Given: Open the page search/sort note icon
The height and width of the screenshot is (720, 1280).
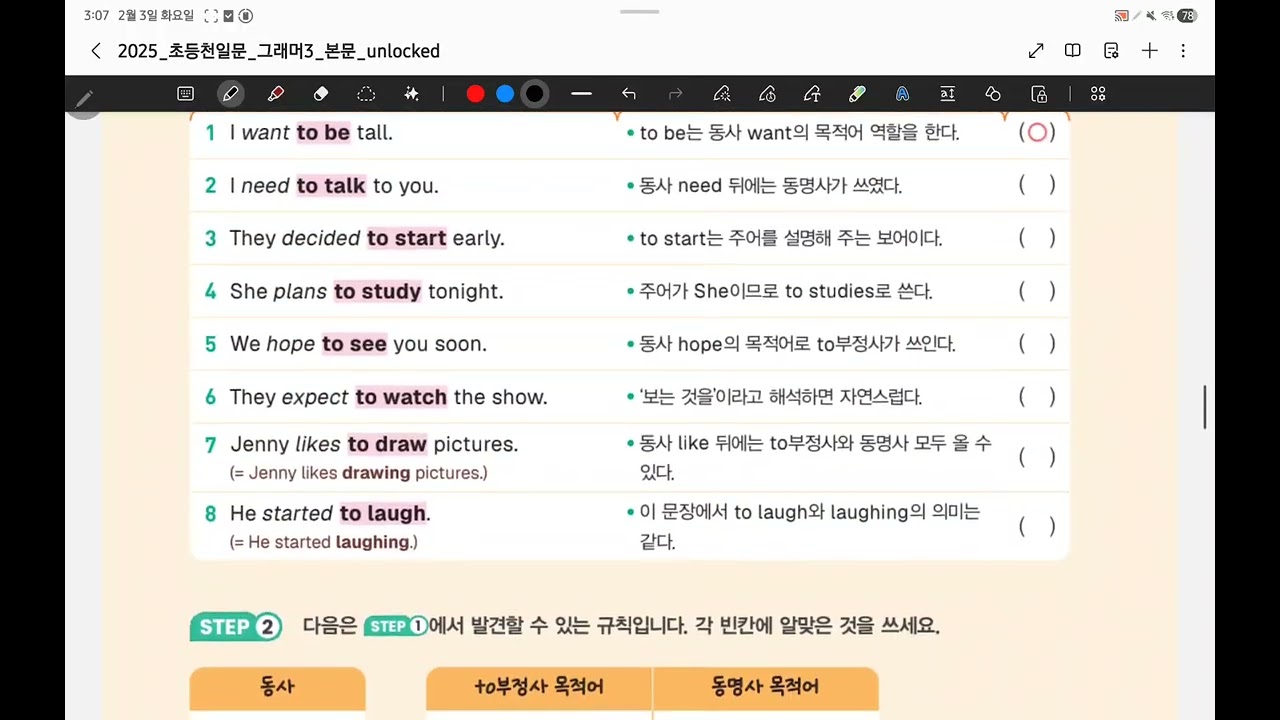Looking at the screenshot, I should pyautogui.click(x=1111, y=51).
